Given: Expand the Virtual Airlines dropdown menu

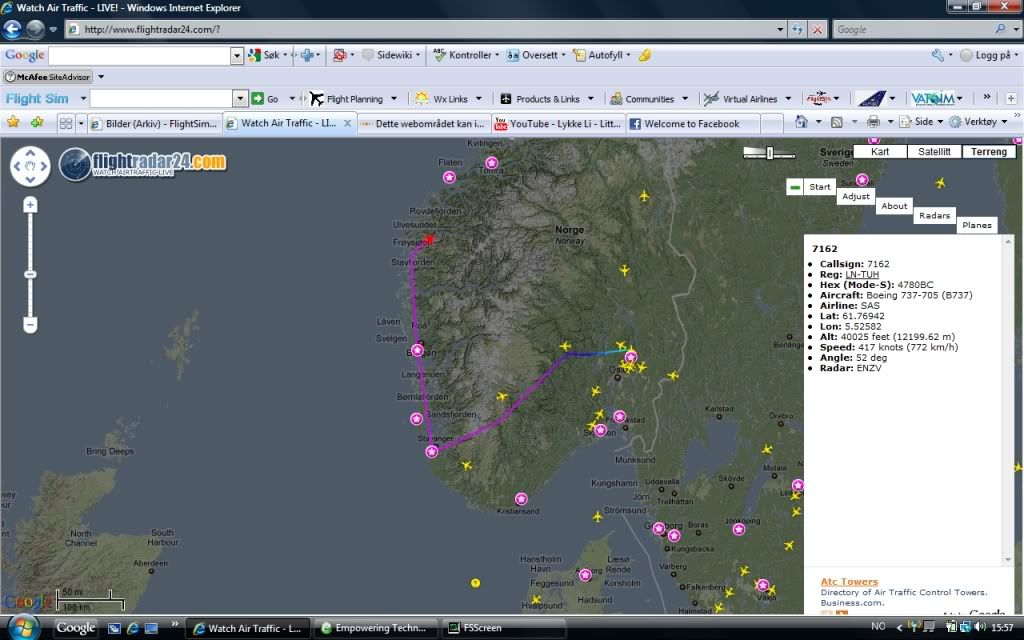Looking at the screenshot, I should pos(788,99).
